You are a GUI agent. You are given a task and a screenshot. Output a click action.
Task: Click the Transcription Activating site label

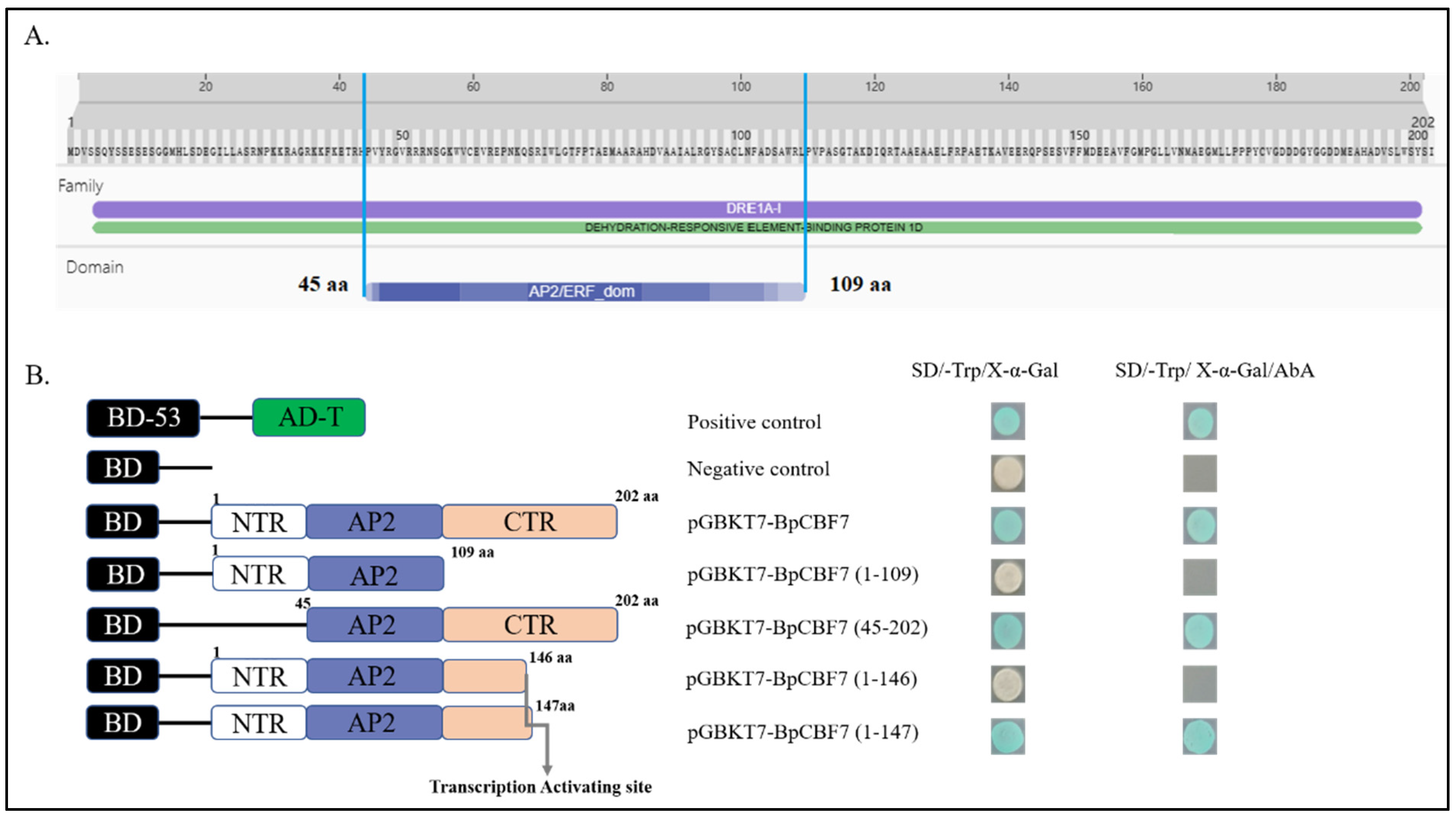tap(540, 787)
